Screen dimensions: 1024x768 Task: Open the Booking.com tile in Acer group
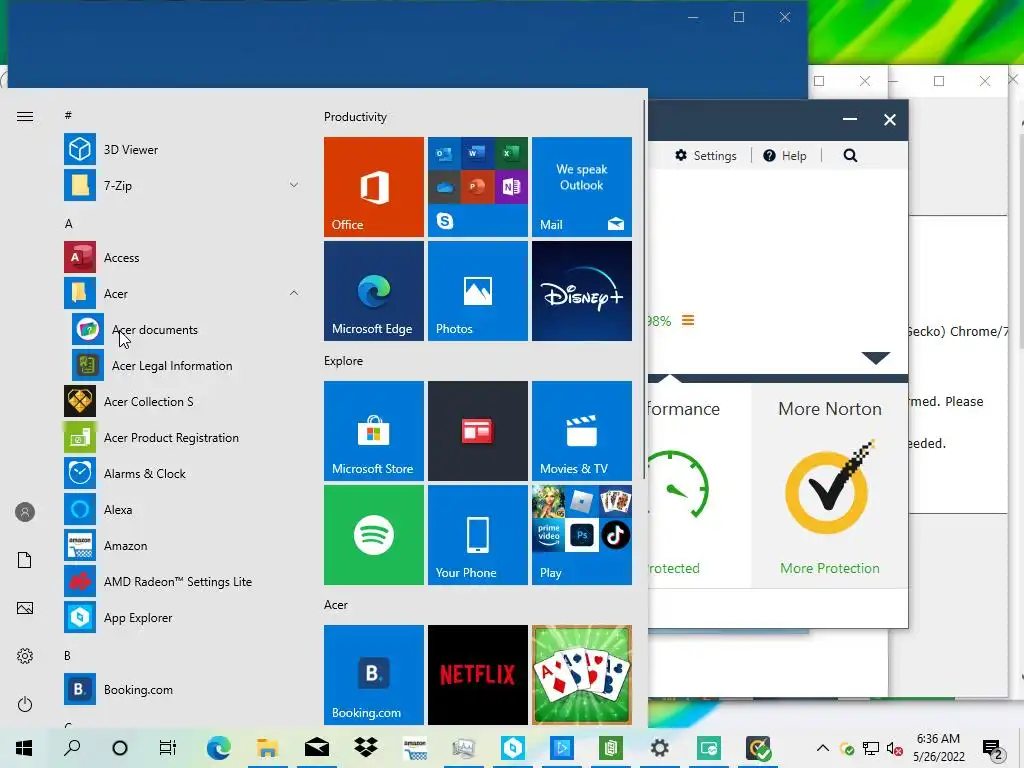tap(374, 675)
